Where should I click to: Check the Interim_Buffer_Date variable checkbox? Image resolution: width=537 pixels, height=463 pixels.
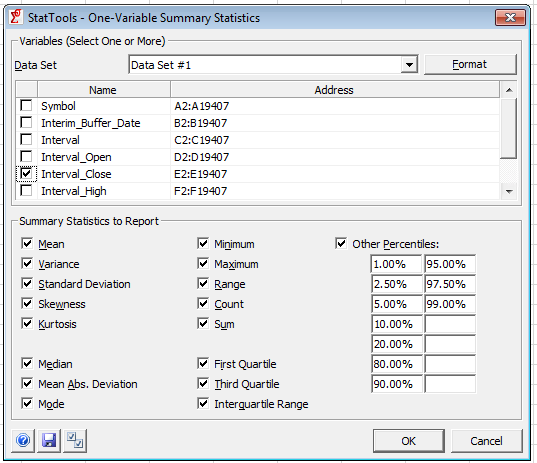tap(26, 123)
